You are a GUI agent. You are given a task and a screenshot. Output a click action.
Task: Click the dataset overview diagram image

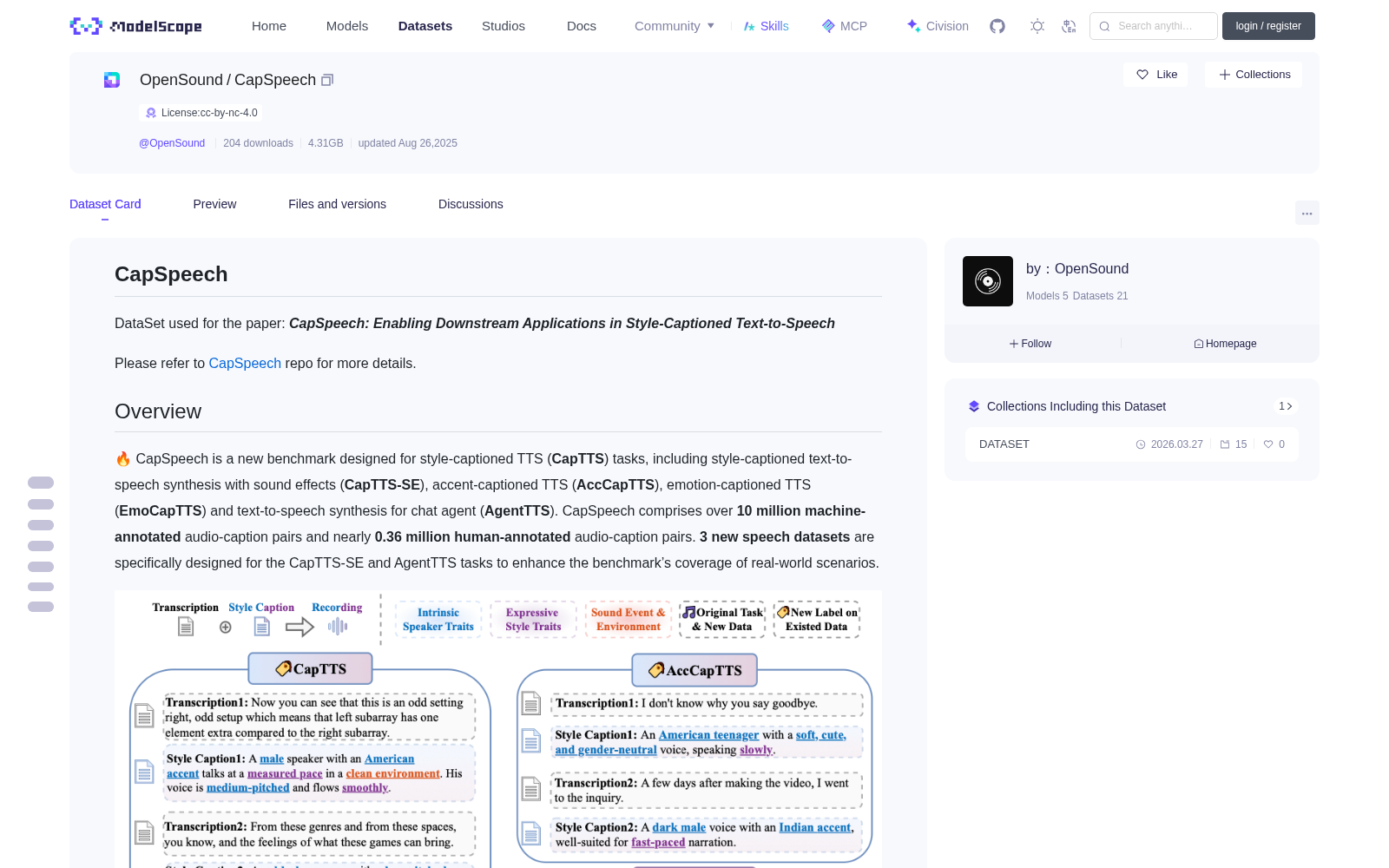[x=498, y=729]
